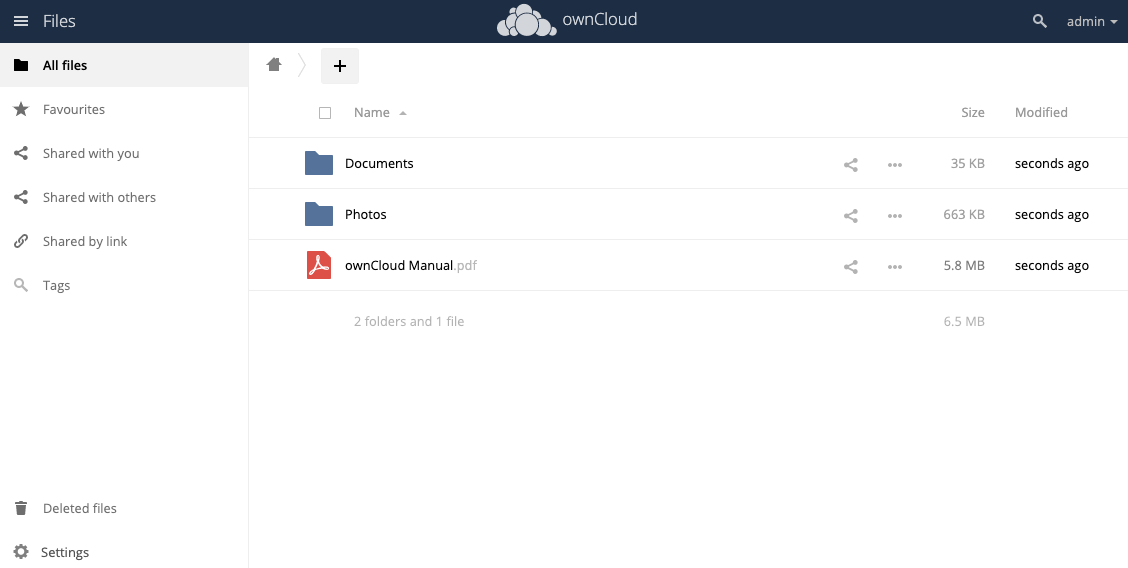
Task: Open more actions for Photos
Action: (x=895, y=216)
